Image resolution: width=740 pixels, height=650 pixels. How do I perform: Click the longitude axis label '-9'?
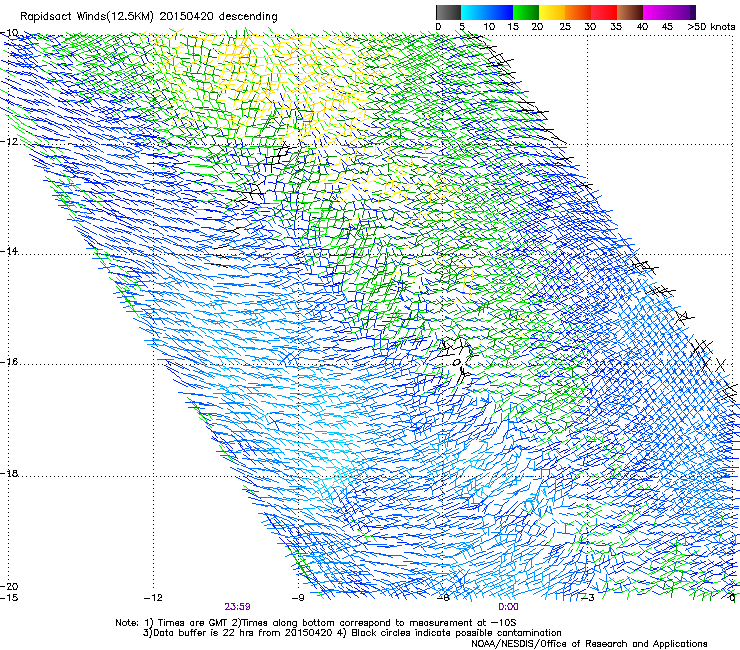click(298, 598)
